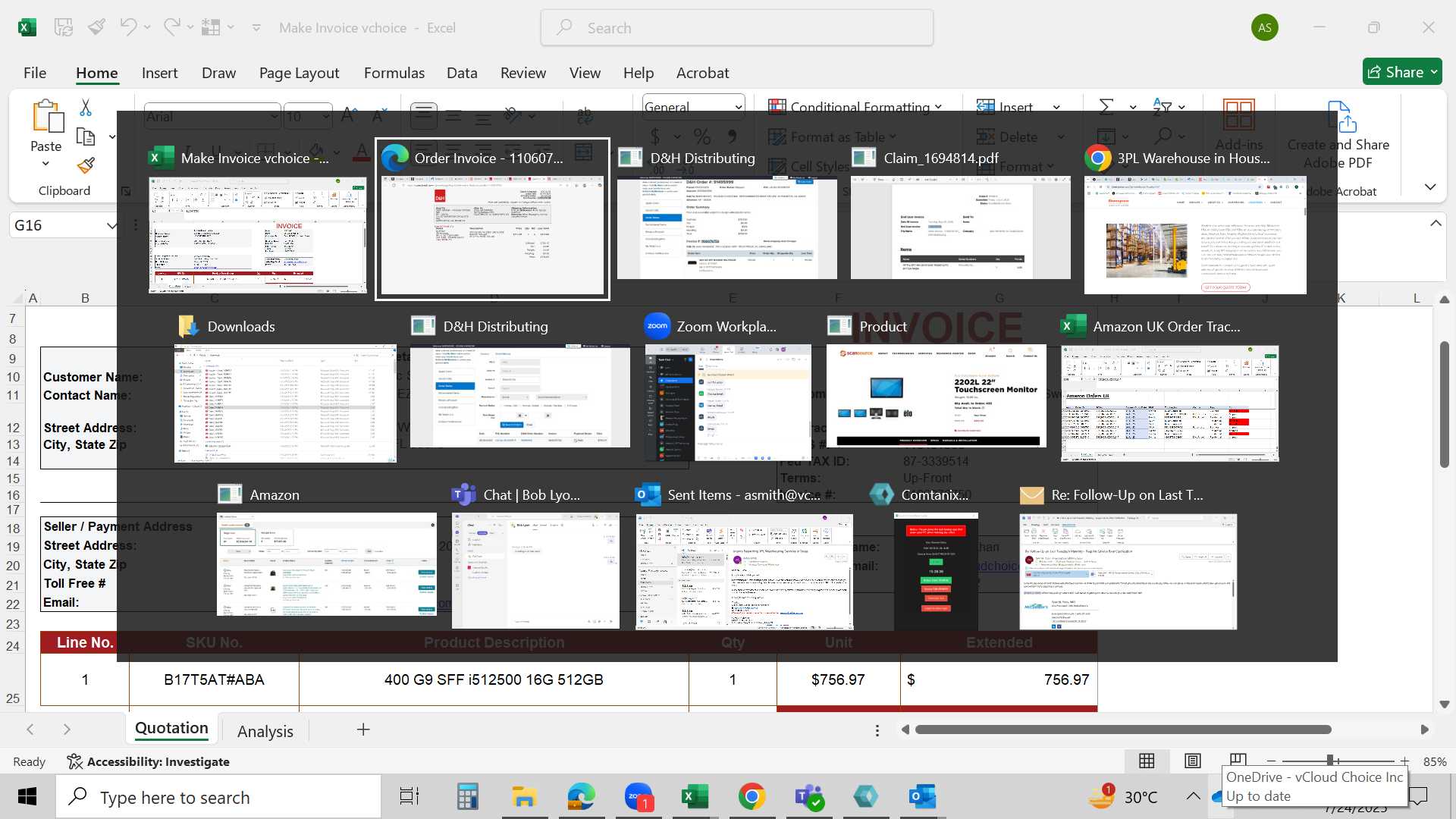This screenshot has width=1456, height=819.
Task: Open Outlook from the taskbar
Action: (922, 797)
